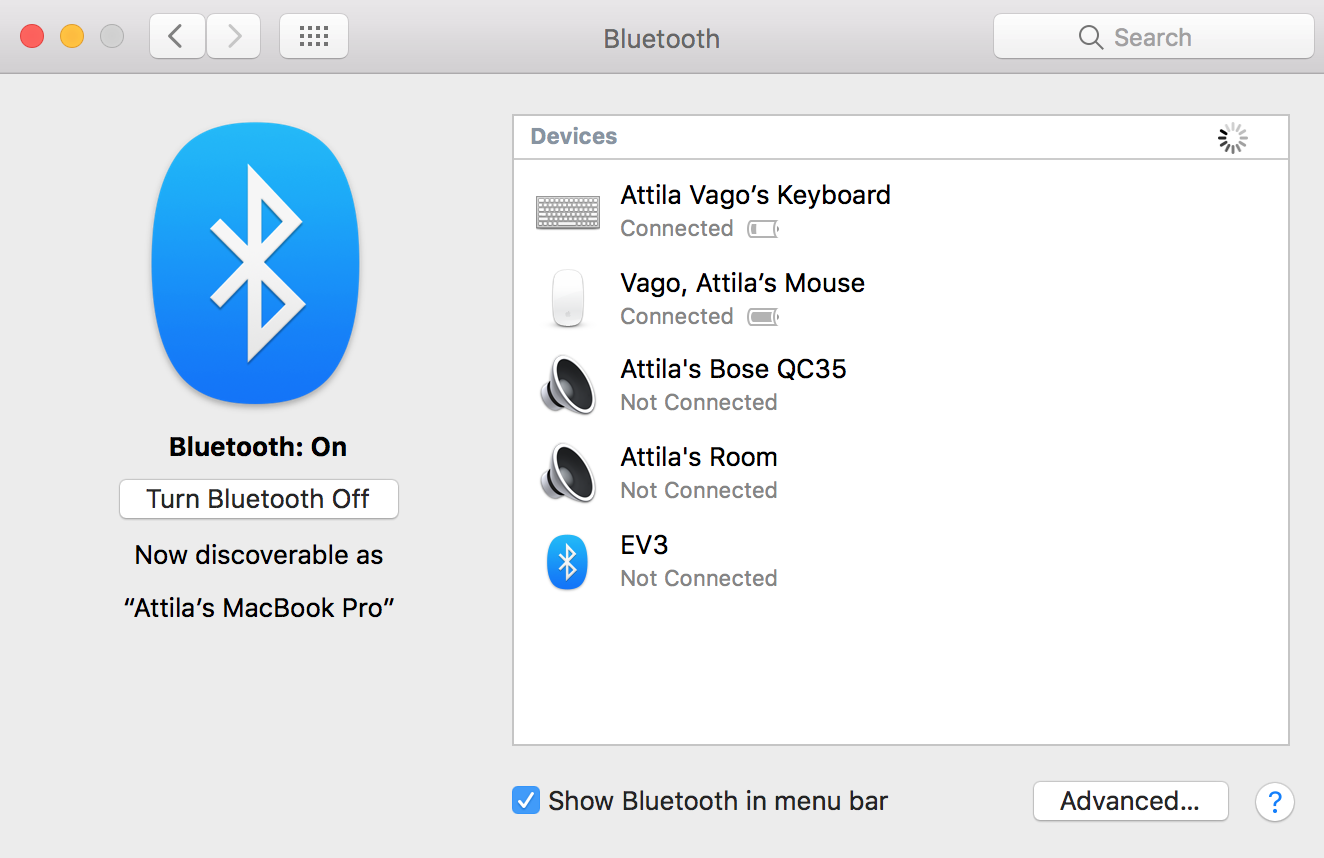Click the keyboard device icon
The height and width of the screenshot is (858, 1324).
pos(568,212)
